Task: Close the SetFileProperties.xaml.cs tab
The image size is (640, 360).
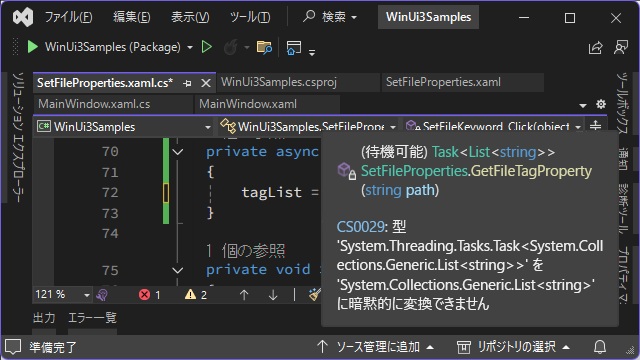Action: coord(206,83)
